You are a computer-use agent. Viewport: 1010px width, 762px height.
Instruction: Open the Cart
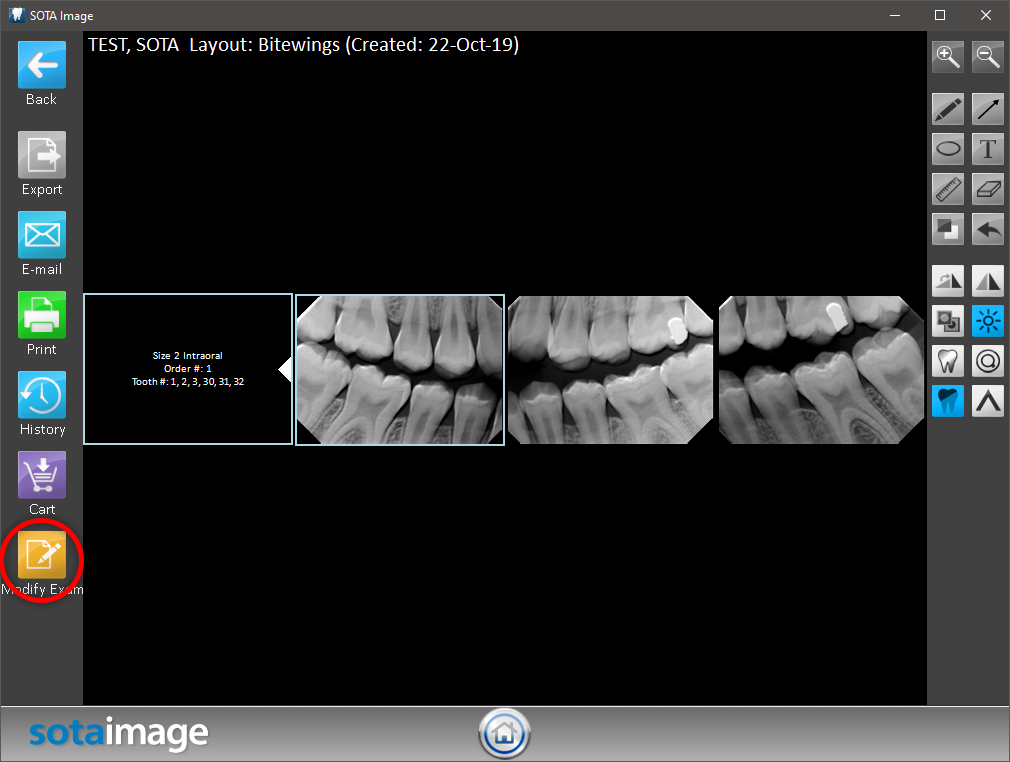[x=42, y=476]
